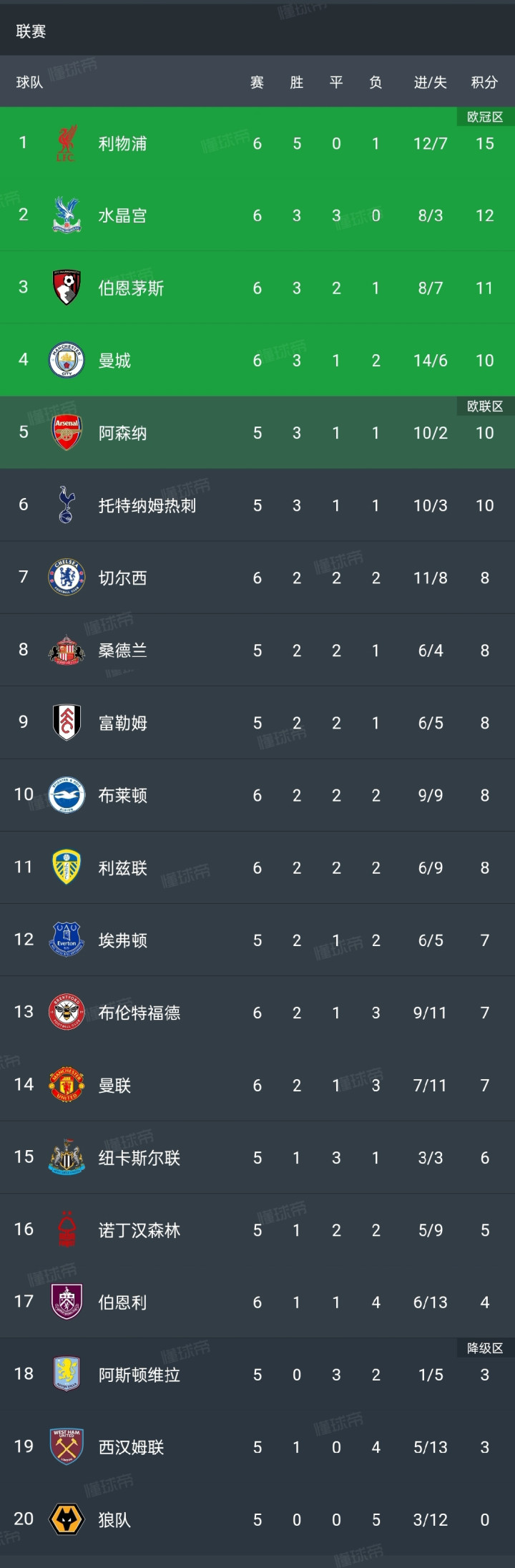Click the 积分 column header
The image size is (515, 1568).
[x=484, y=82]
